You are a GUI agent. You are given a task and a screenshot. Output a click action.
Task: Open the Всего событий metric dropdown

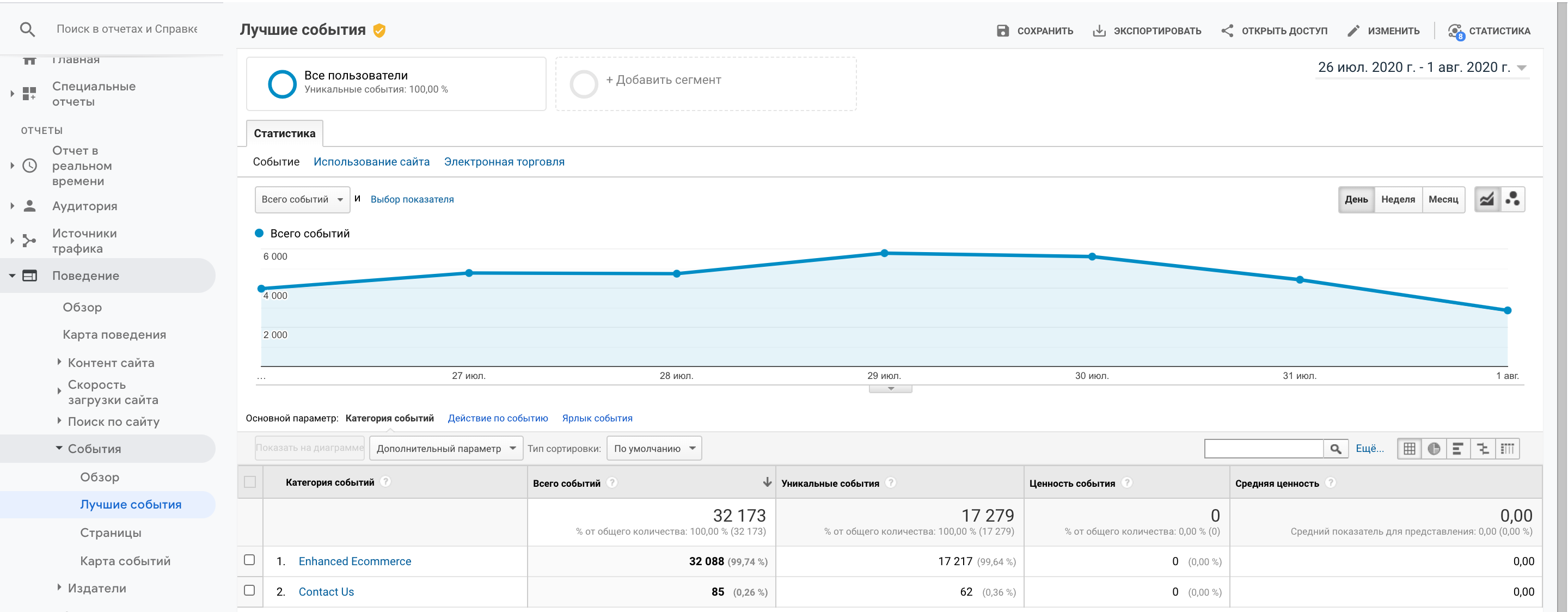303,200
